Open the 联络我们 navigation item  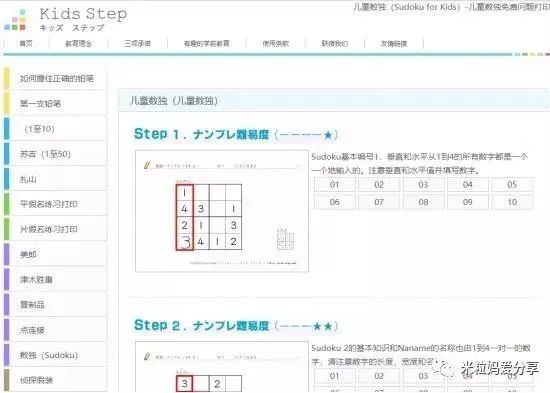[335, 44]
